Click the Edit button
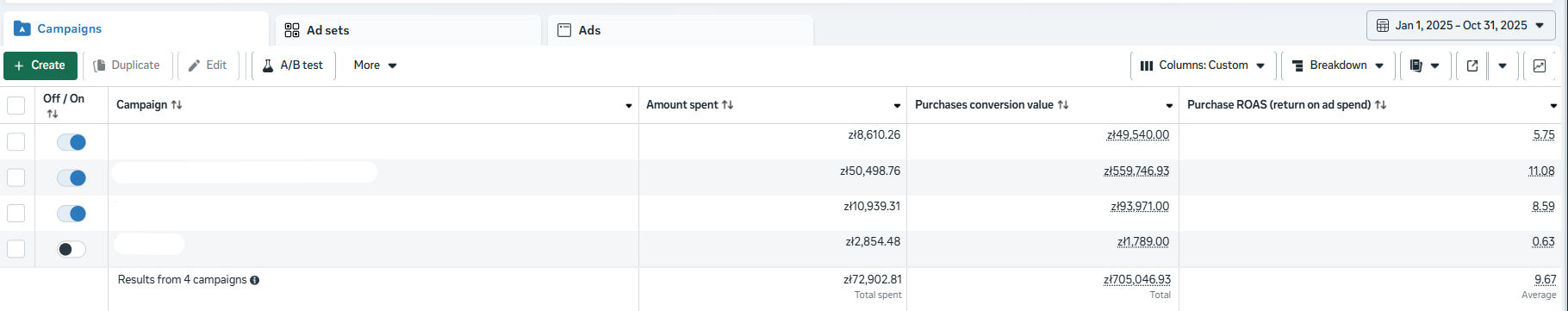 (x=208, y=65)
